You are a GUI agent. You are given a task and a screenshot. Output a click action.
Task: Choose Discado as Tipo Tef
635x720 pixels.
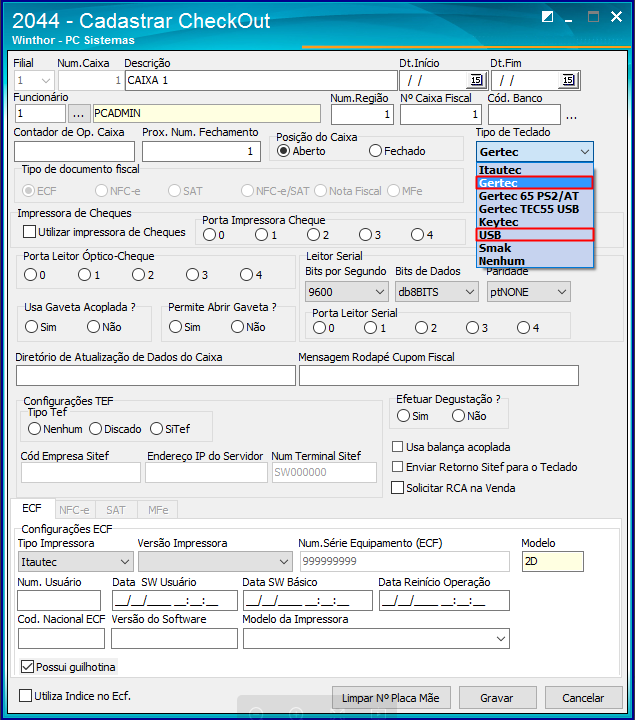96,428
